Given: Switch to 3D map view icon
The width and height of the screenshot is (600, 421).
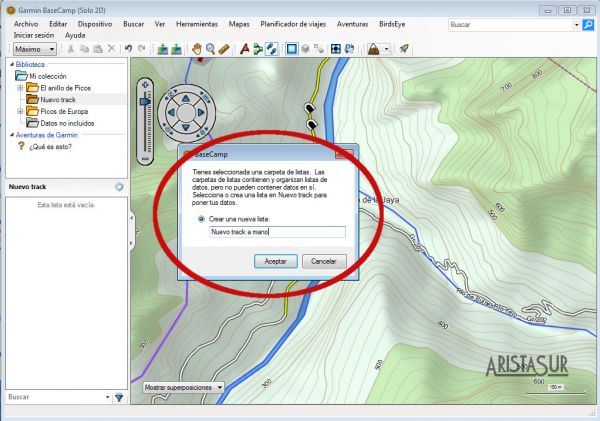Looking at the screenshot, I should pyautogui.click(x=305, y=49).
